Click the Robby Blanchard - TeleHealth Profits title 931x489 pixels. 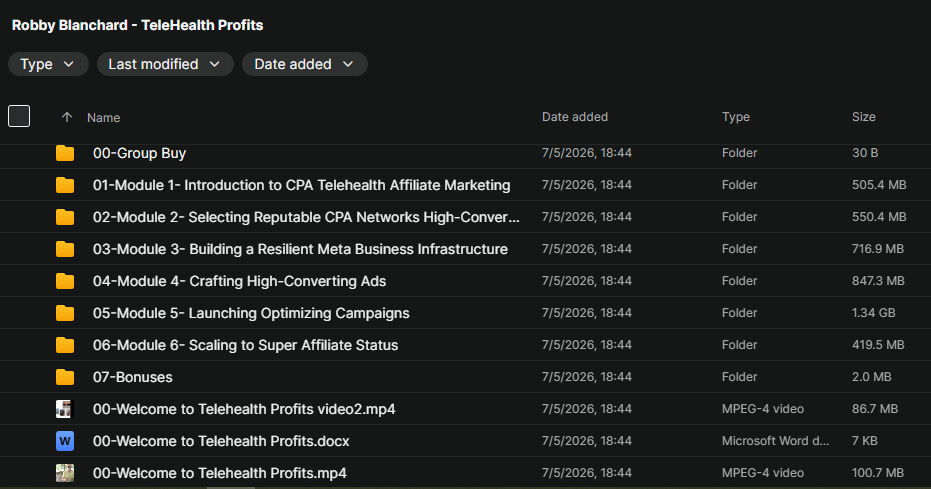pos(138,25)
